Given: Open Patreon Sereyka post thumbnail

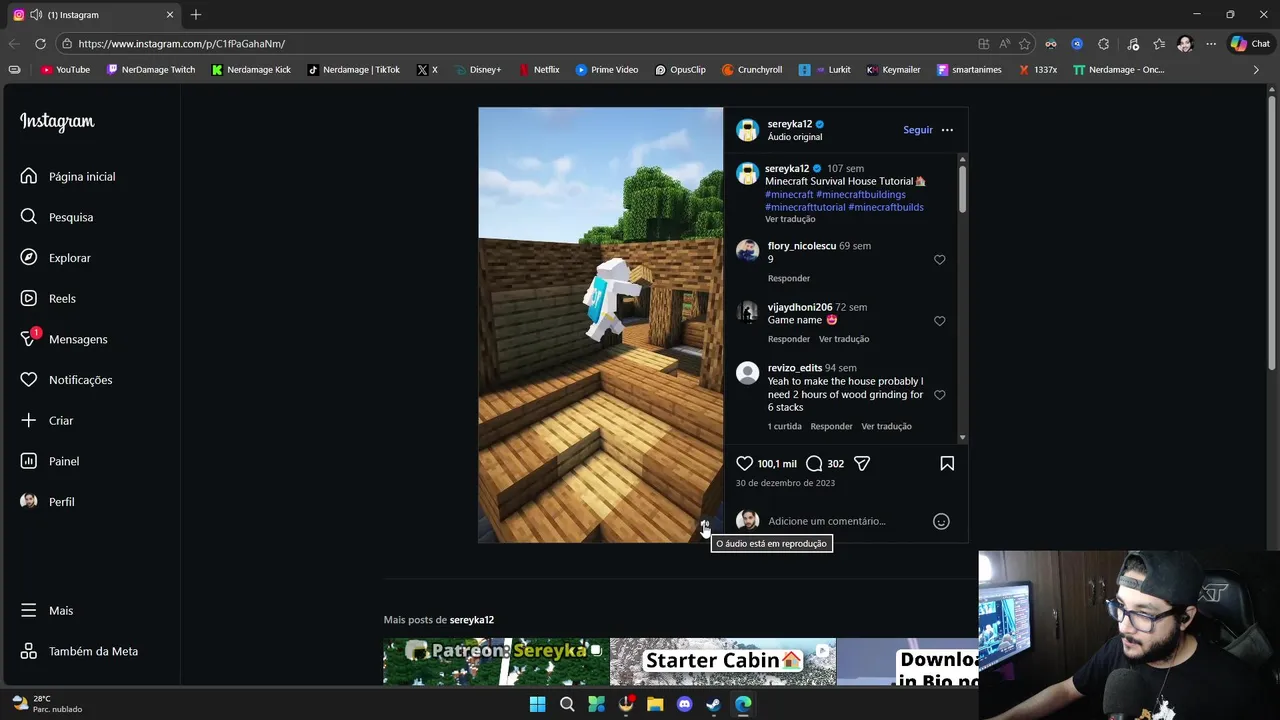Looking at the screenshot, I should pos(496,662).
